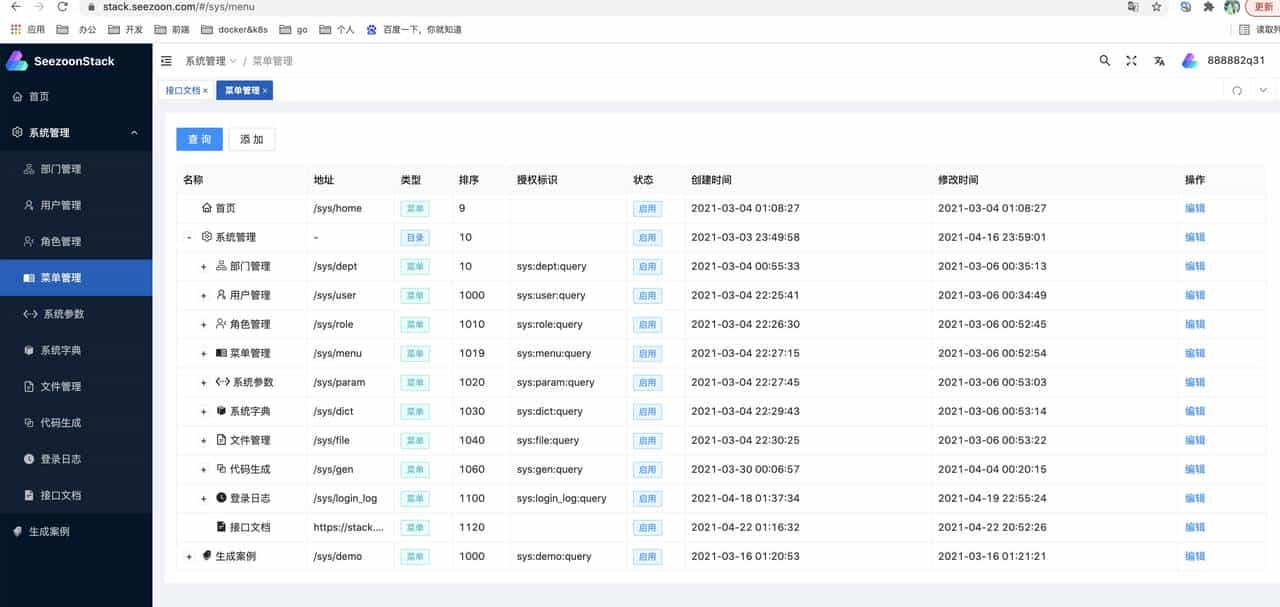1280x607 pixels.
Task: Click the refresh icon on tab bar
Action: pyautogui.click(x=1237, y=91)
